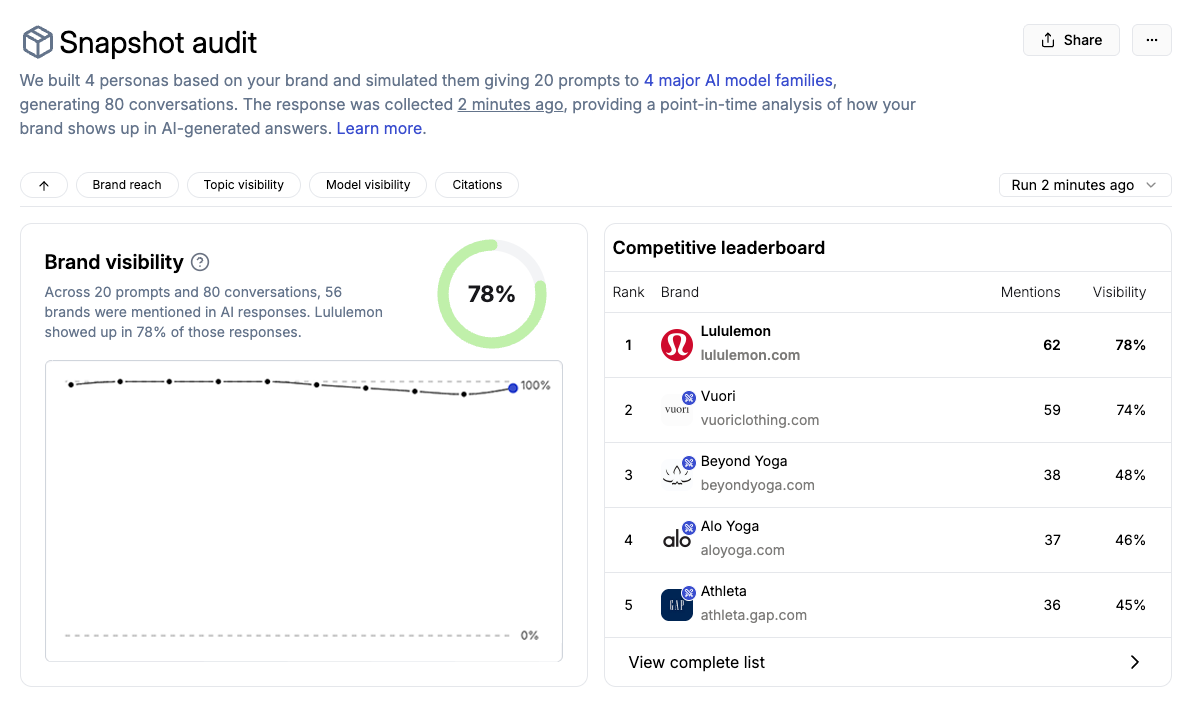This screenshot has height=714, width=1199.
Task: Open the 4 major AI model families link
Action: click(739, 80)
